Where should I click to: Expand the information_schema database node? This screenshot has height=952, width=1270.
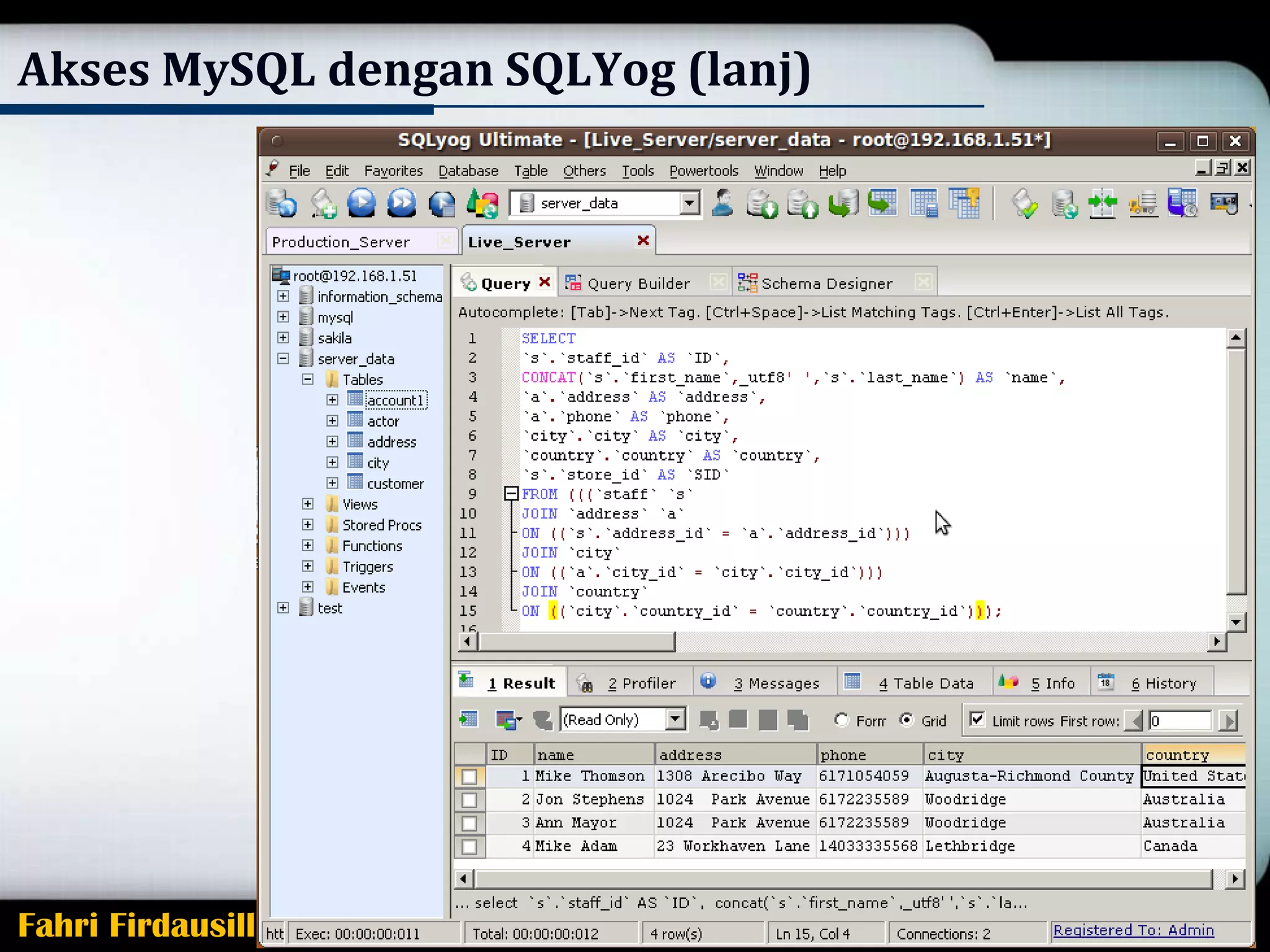(x=283, y=296)
